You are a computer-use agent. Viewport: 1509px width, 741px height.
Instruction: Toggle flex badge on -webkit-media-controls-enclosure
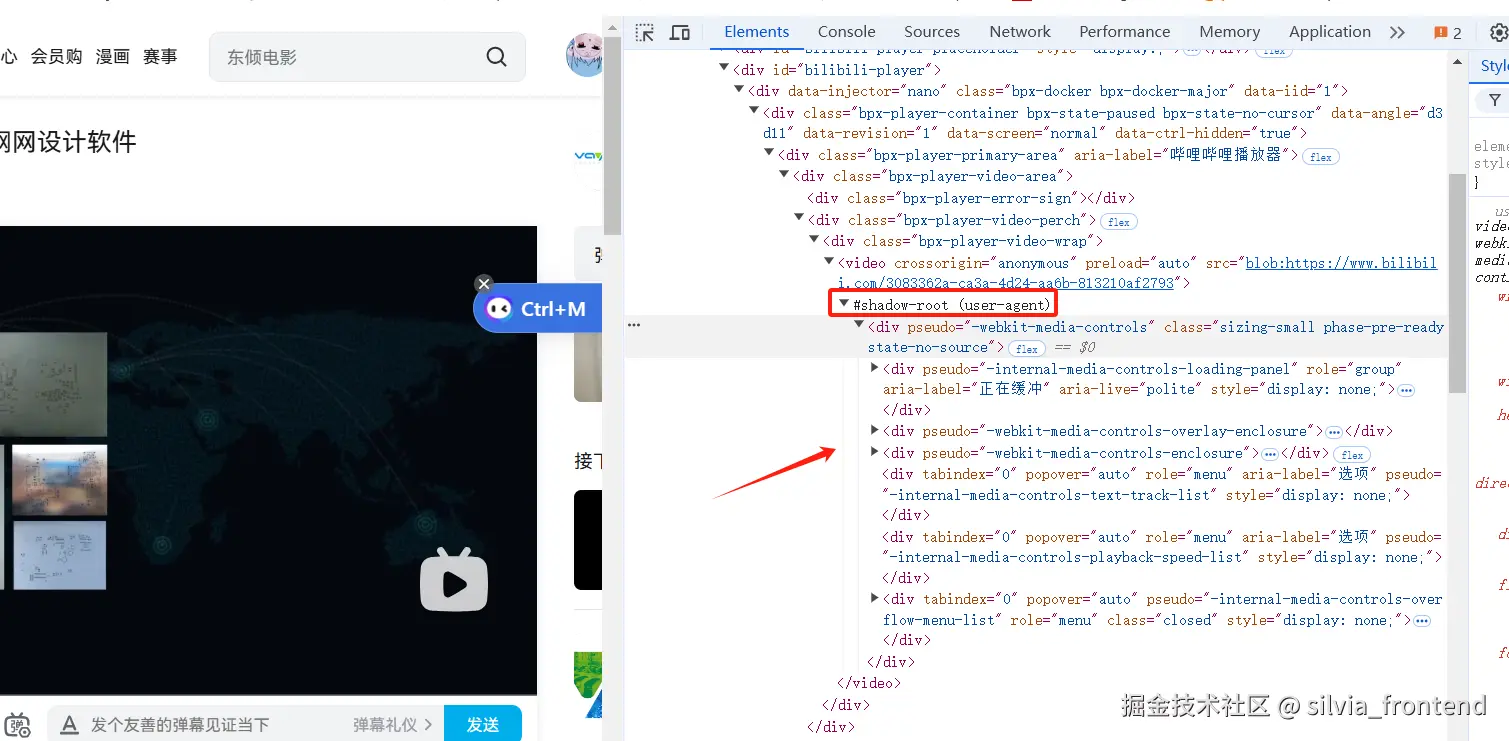coord(1352,455)
